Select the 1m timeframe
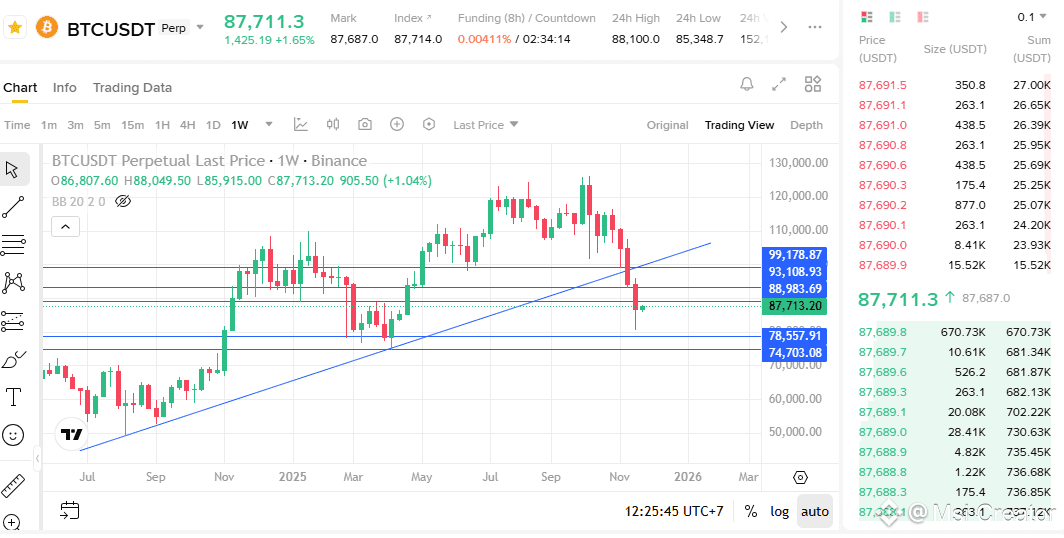Image resolution: width=1064 pixels, height=538 pixels. pyautogui.click(x=49, y=125)
